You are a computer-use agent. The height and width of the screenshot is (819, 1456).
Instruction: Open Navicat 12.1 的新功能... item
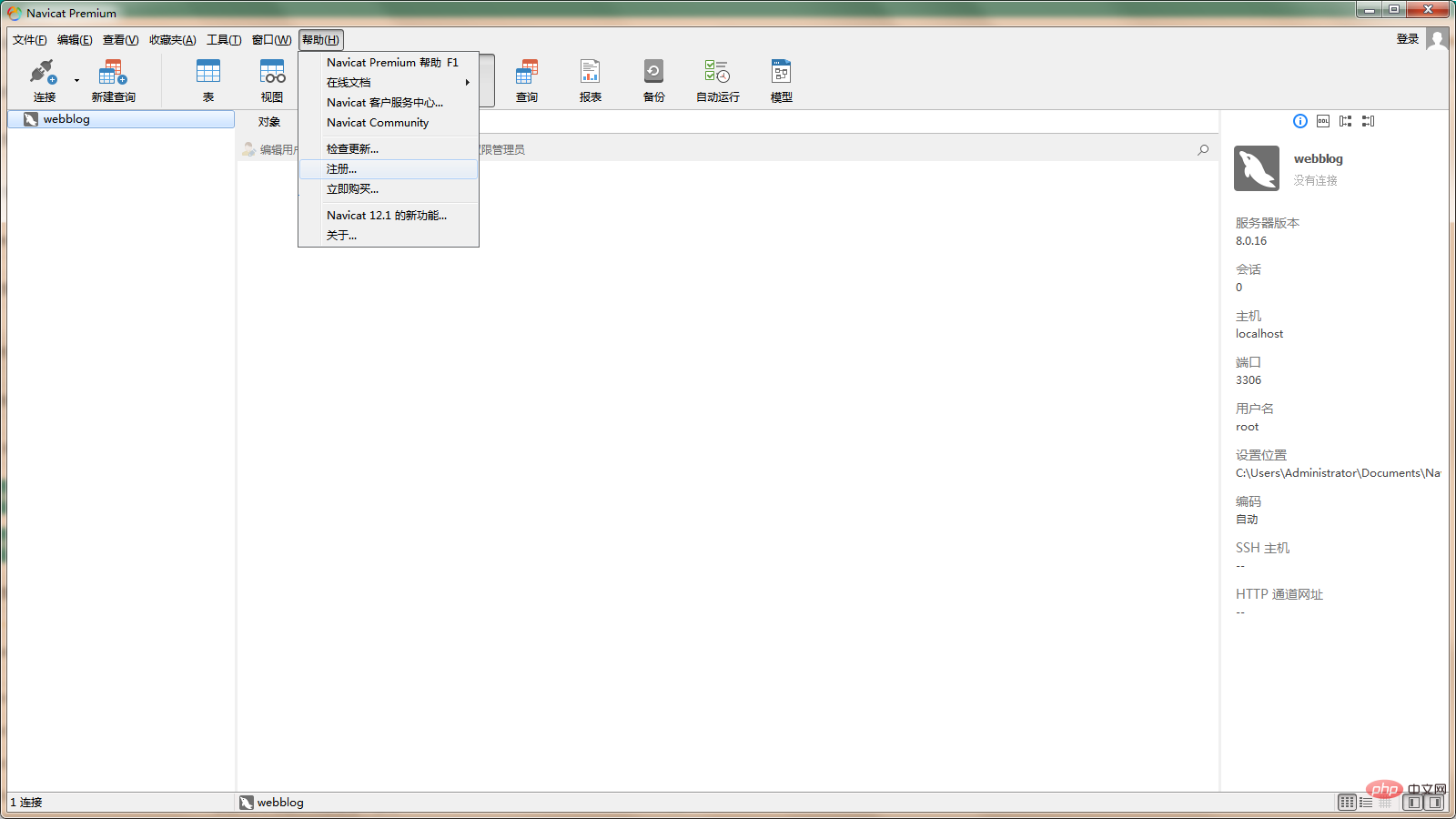point(389,216)
